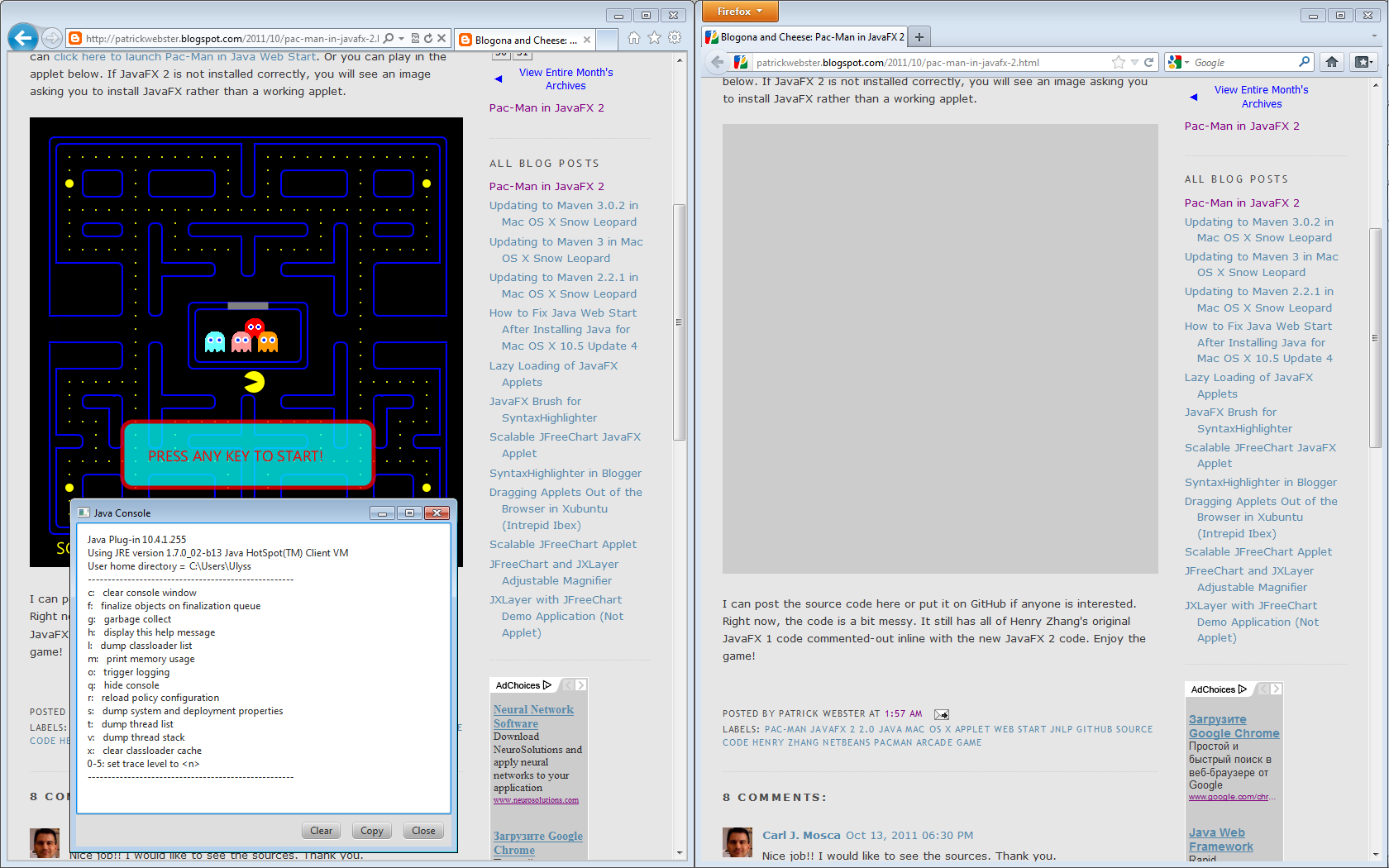Image resolution: width=1389 pixels, height=868 pixels.
Task: Click the Firefox reload icon
Action: tap(1148, 62)
